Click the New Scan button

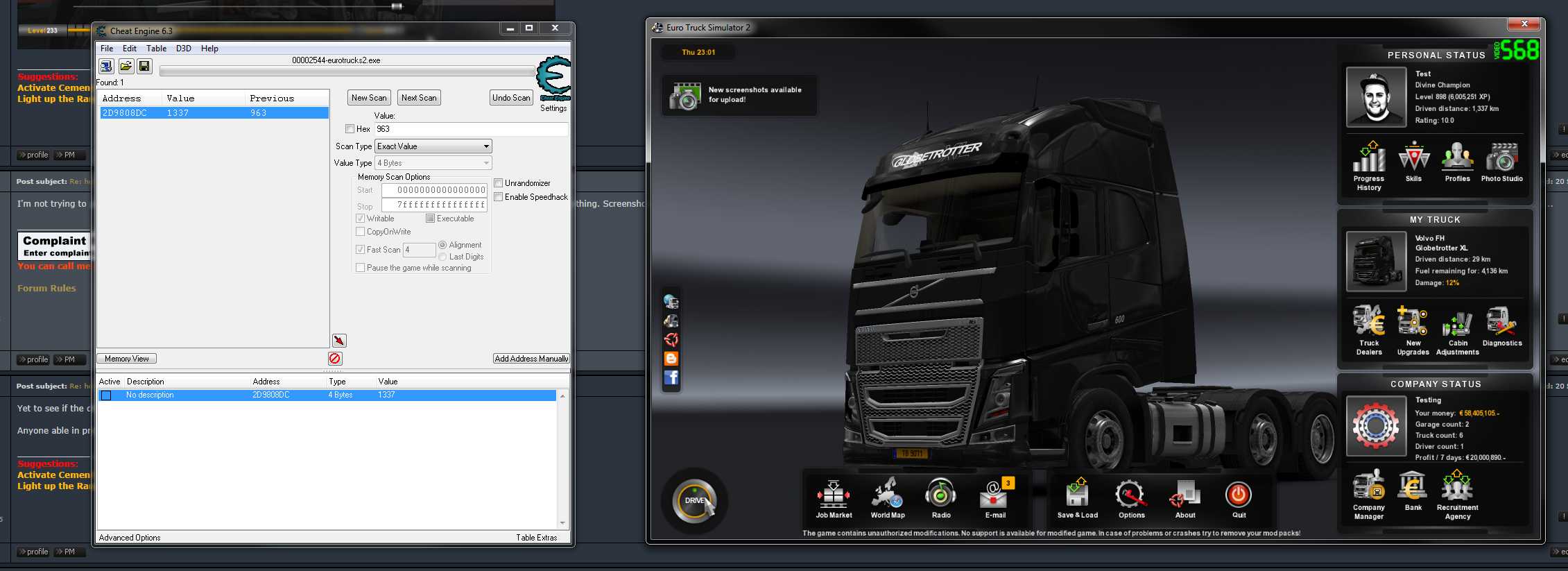[x=369, y=98]
